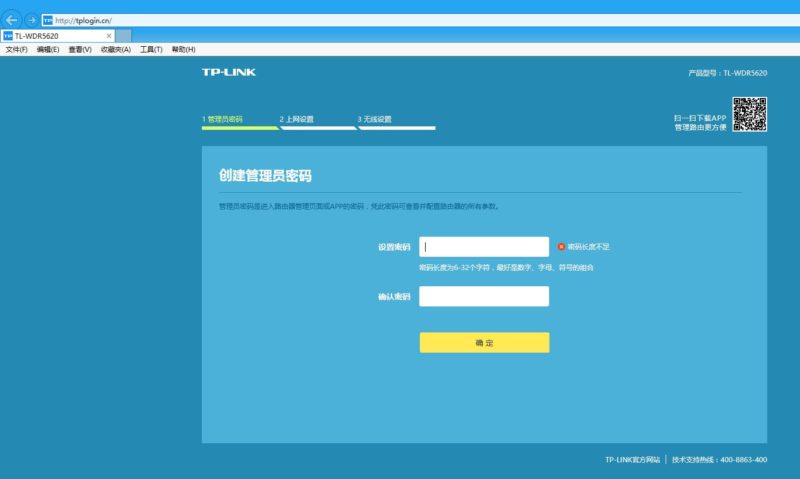Image resolution: width=800 pixels, height=479 pixels.
Task: Focus the 确认密码 confirm password field
Action: click(x=484, y=297)
